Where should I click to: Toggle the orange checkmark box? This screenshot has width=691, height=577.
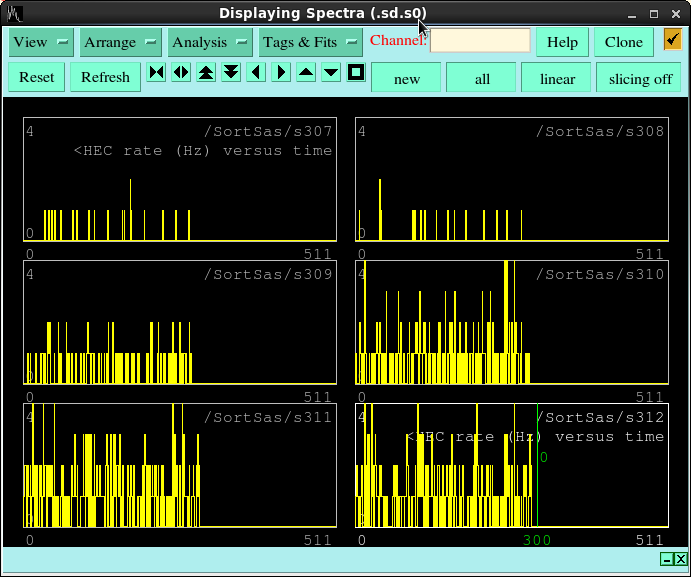click(x=673, y=40)
